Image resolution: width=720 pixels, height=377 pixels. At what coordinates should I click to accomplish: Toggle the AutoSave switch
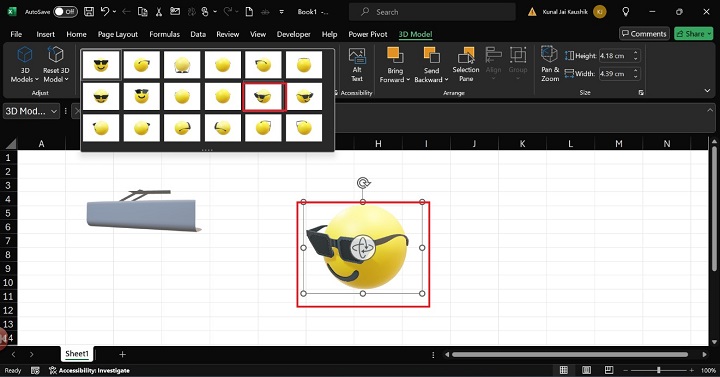65,12
